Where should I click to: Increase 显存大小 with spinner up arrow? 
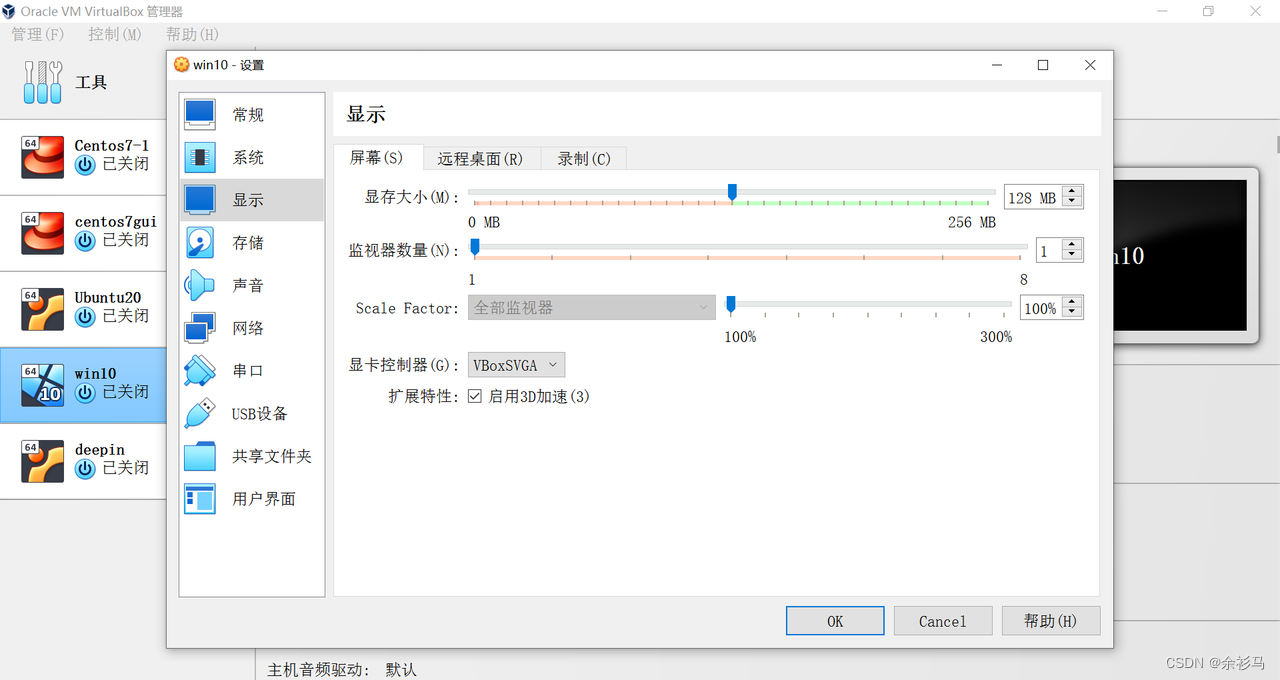pyautogui.click(x=1072, y=191)
